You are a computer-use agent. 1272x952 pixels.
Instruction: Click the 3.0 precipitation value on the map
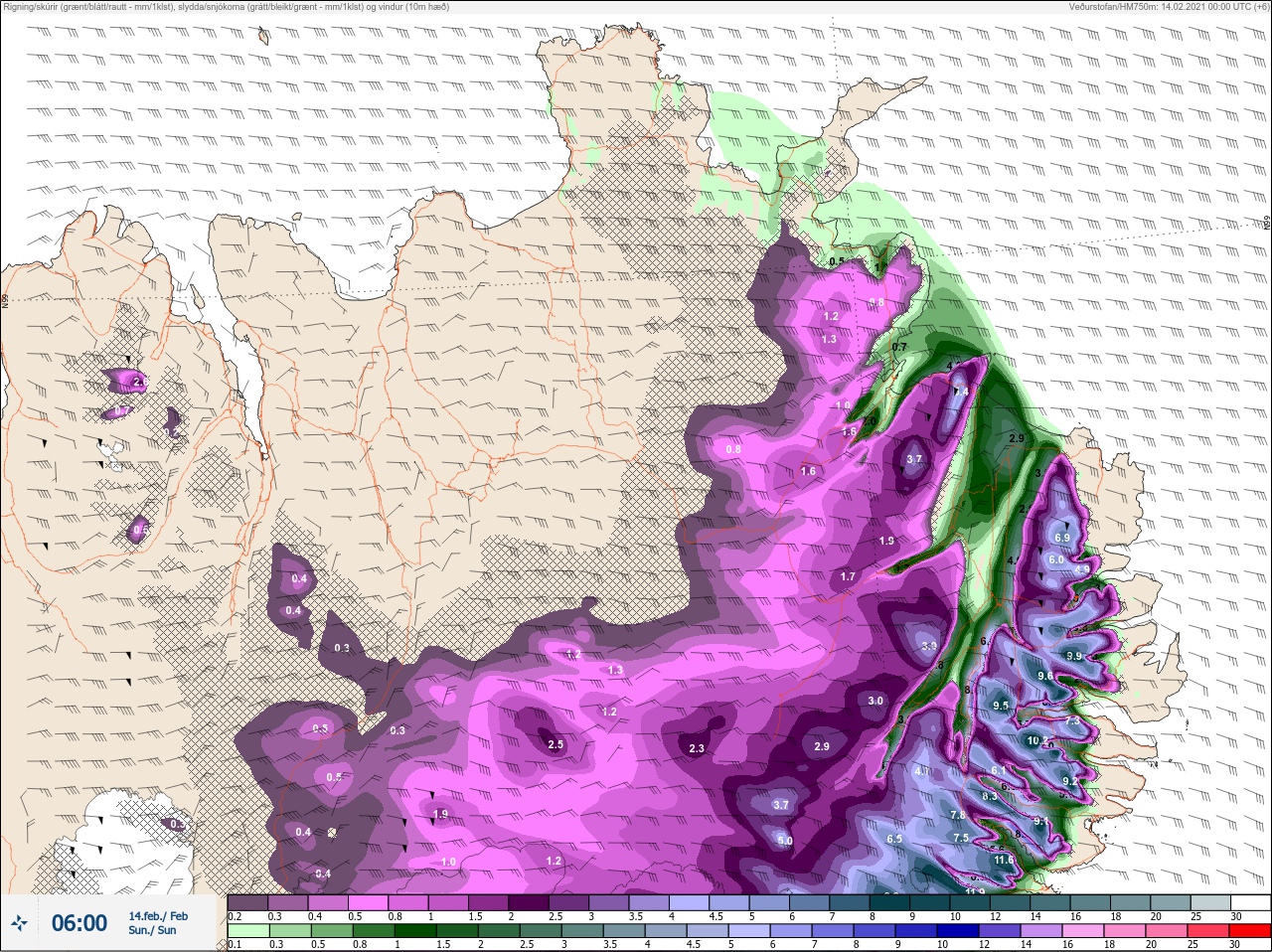[x=875, y=701]
